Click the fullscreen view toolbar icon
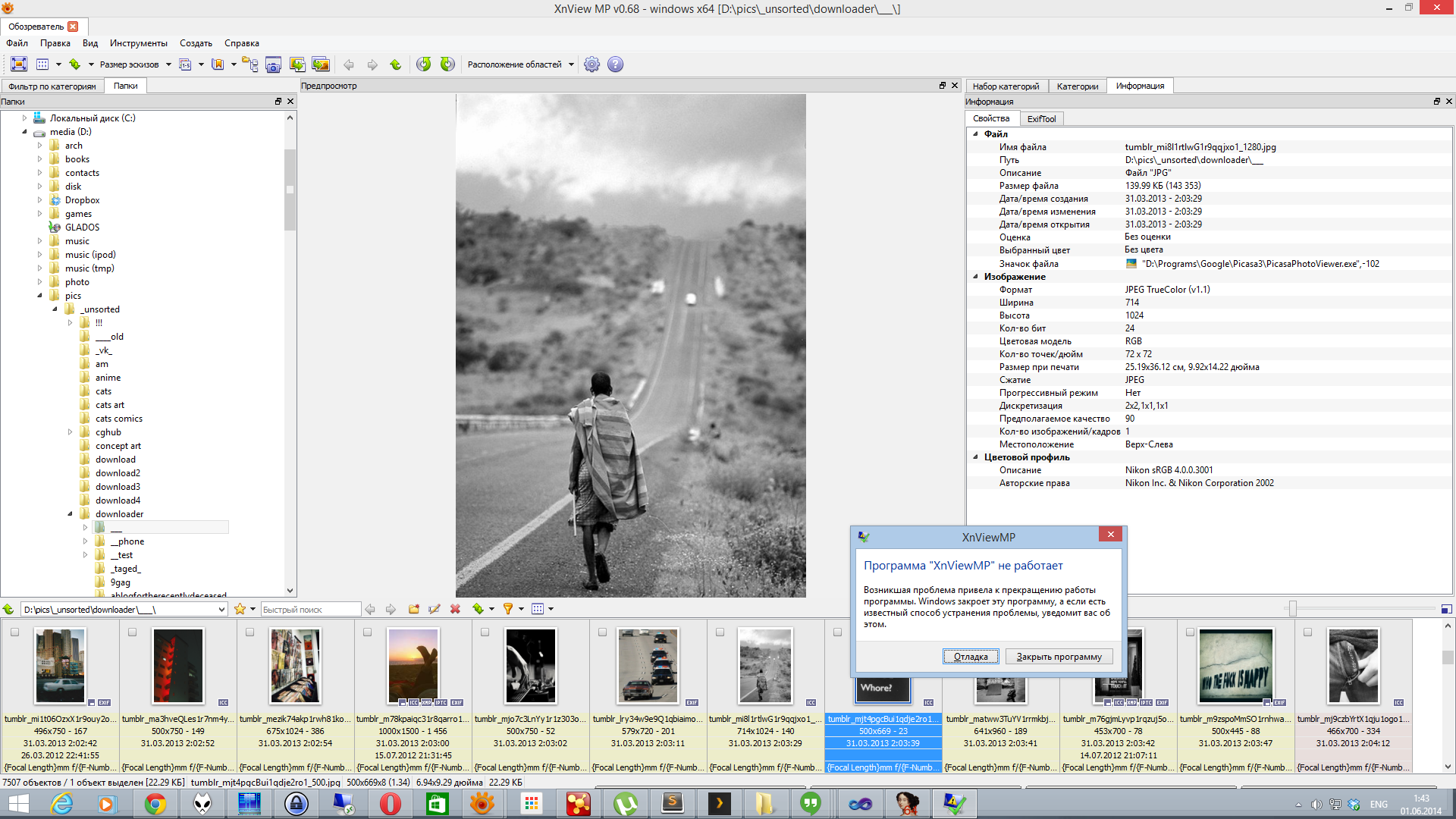Image resolution: width=1456 pixels, height=819 pixels. pos(19,64)
